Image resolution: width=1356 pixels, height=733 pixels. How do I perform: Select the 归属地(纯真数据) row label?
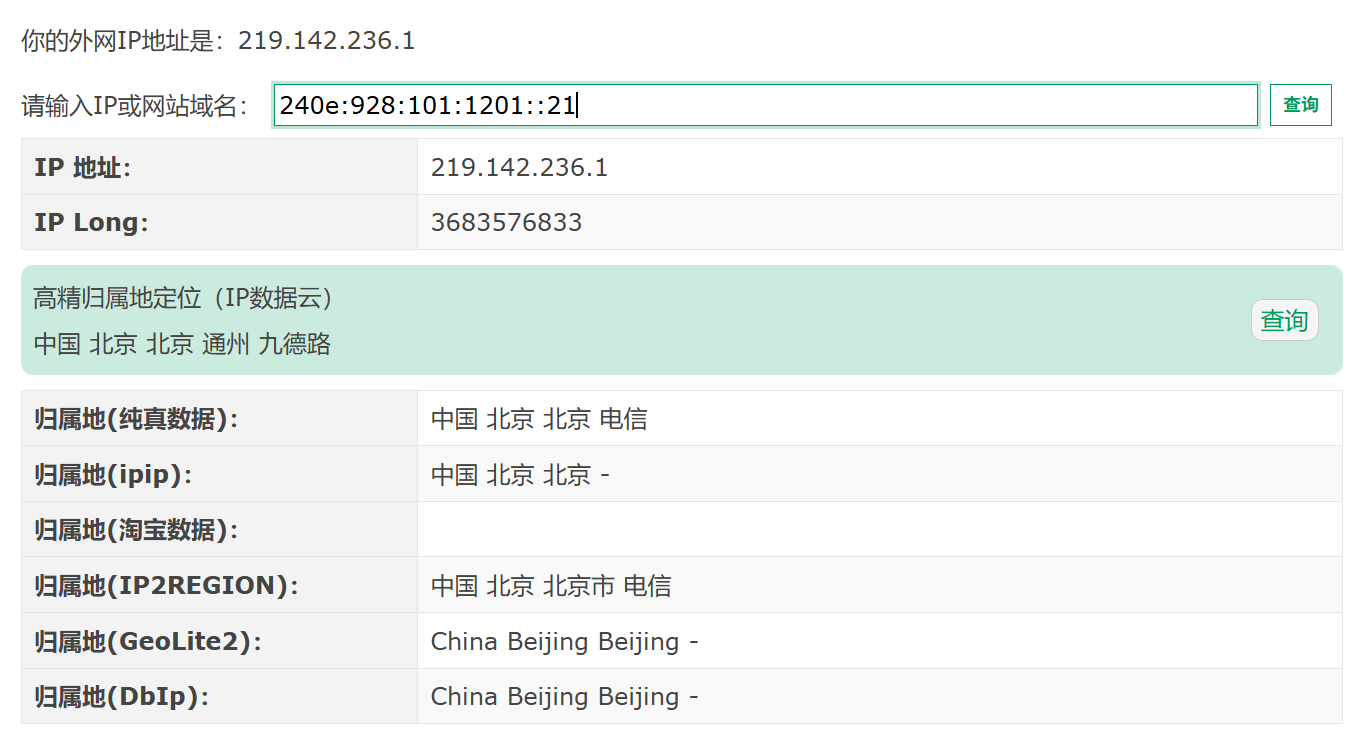pos(137,419)
